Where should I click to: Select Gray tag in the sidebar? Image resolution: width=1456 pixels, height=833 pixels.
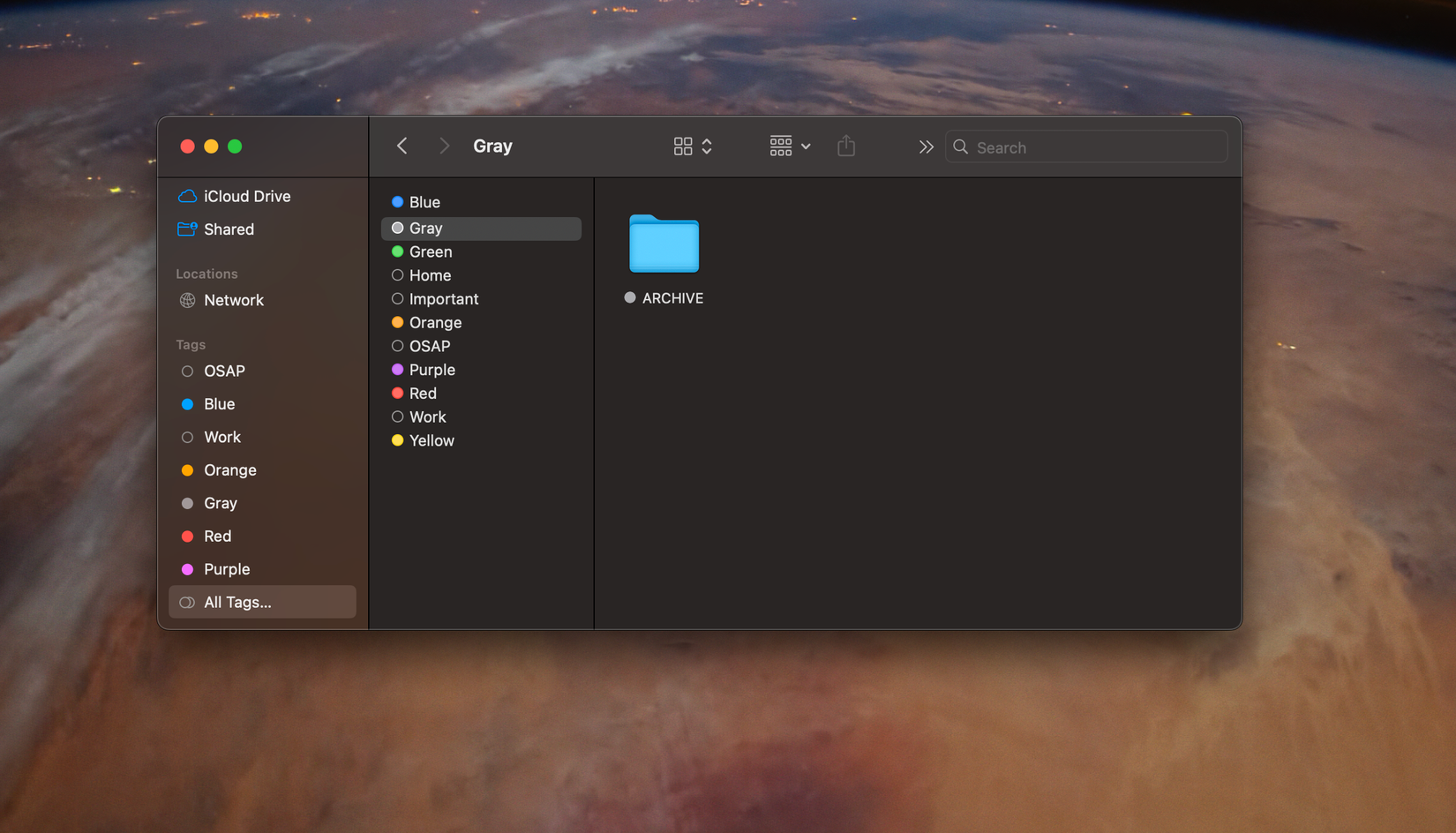point(262,504)
